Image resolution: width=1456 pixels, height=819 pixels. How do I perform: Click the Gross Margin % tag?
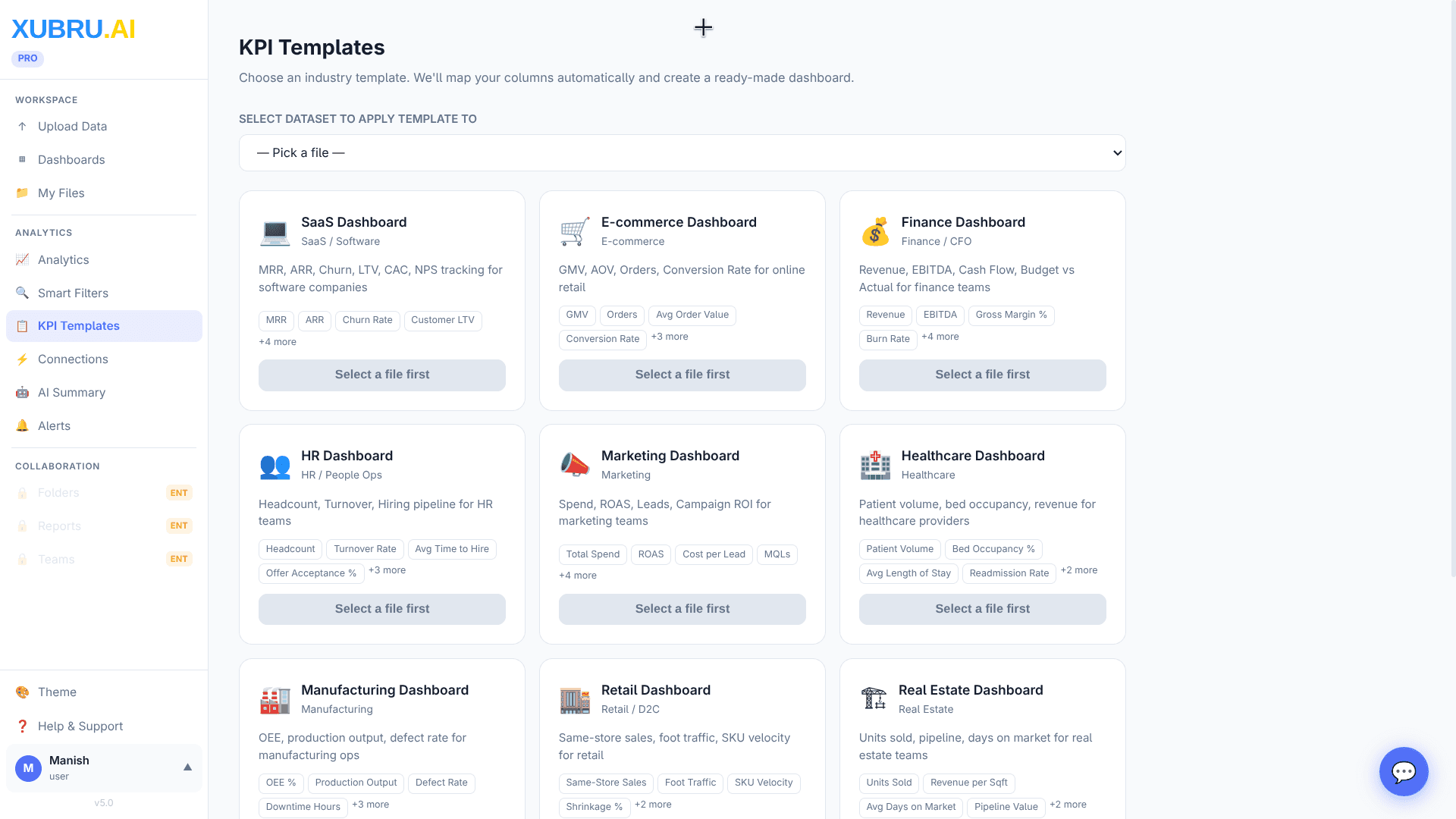(1011, 315)
